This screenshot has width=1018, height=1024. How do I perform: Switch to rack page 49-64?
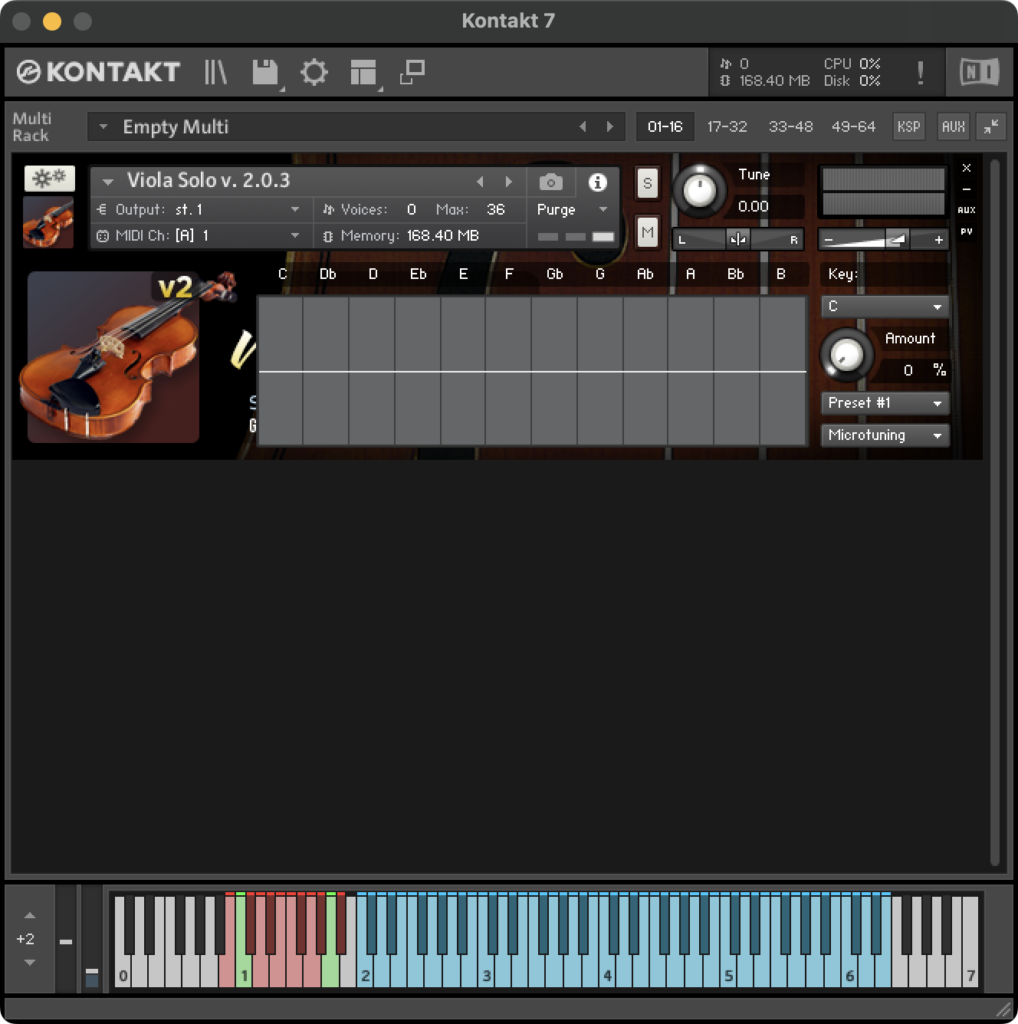(x=853, y=126)
